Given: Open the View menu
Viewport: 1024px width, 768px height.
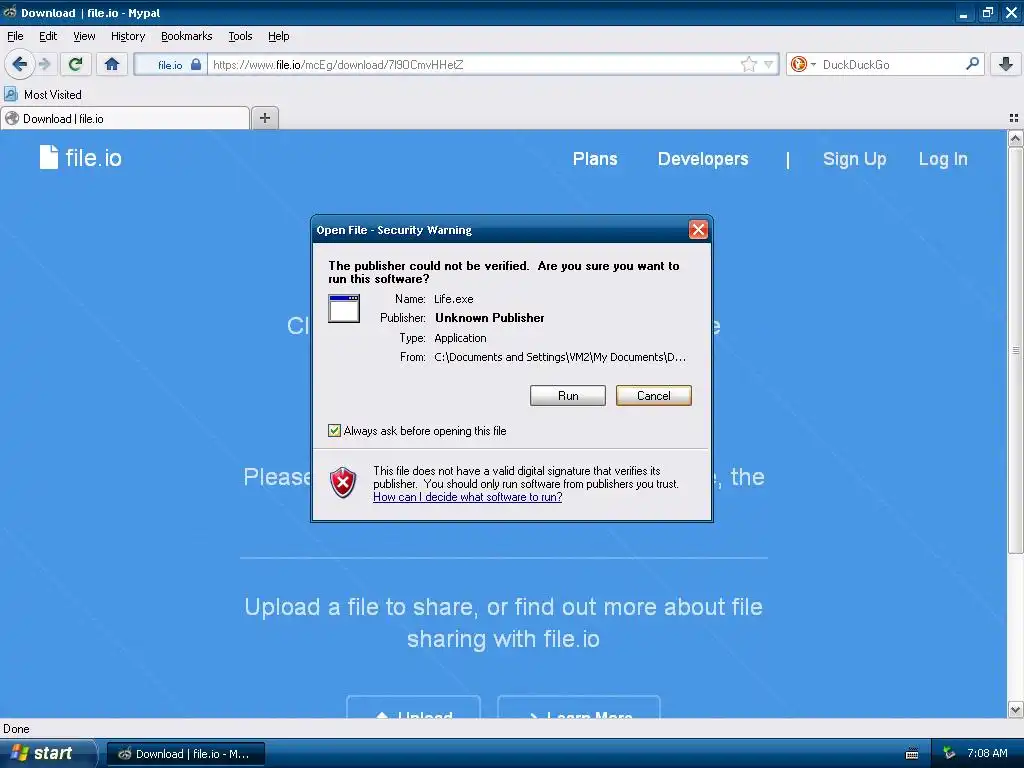Looking at the screenshot, I should (x=84, y=36).
